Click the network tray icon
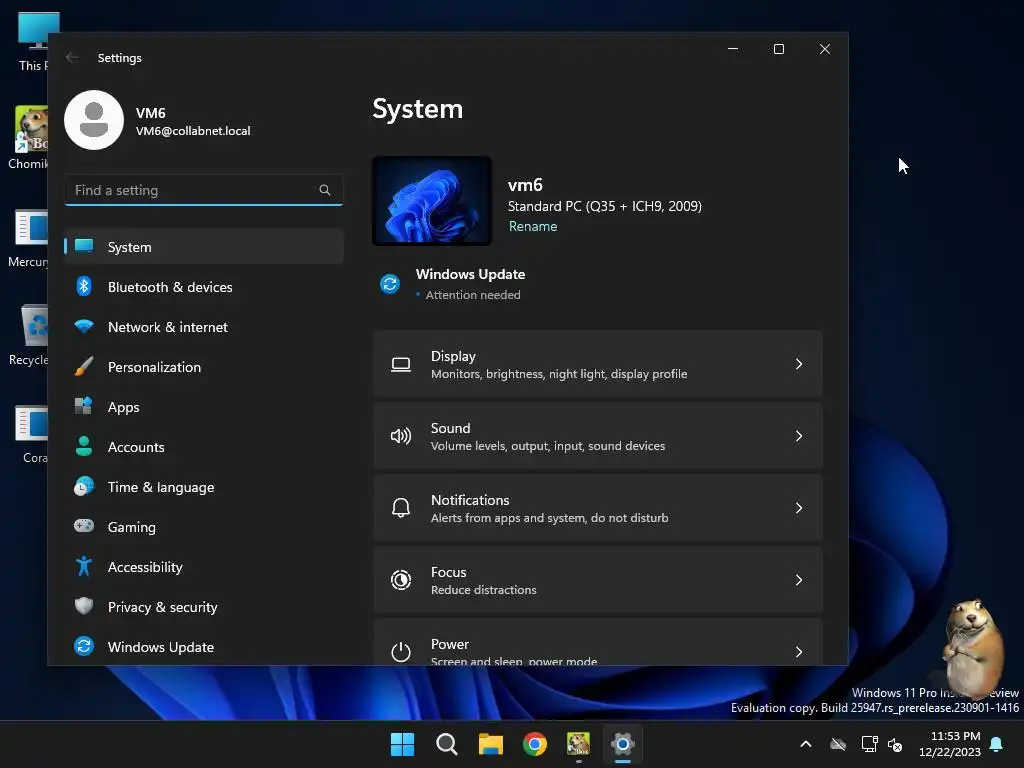The height and width of the screenshot is (768, 1024). click(869, 744)
